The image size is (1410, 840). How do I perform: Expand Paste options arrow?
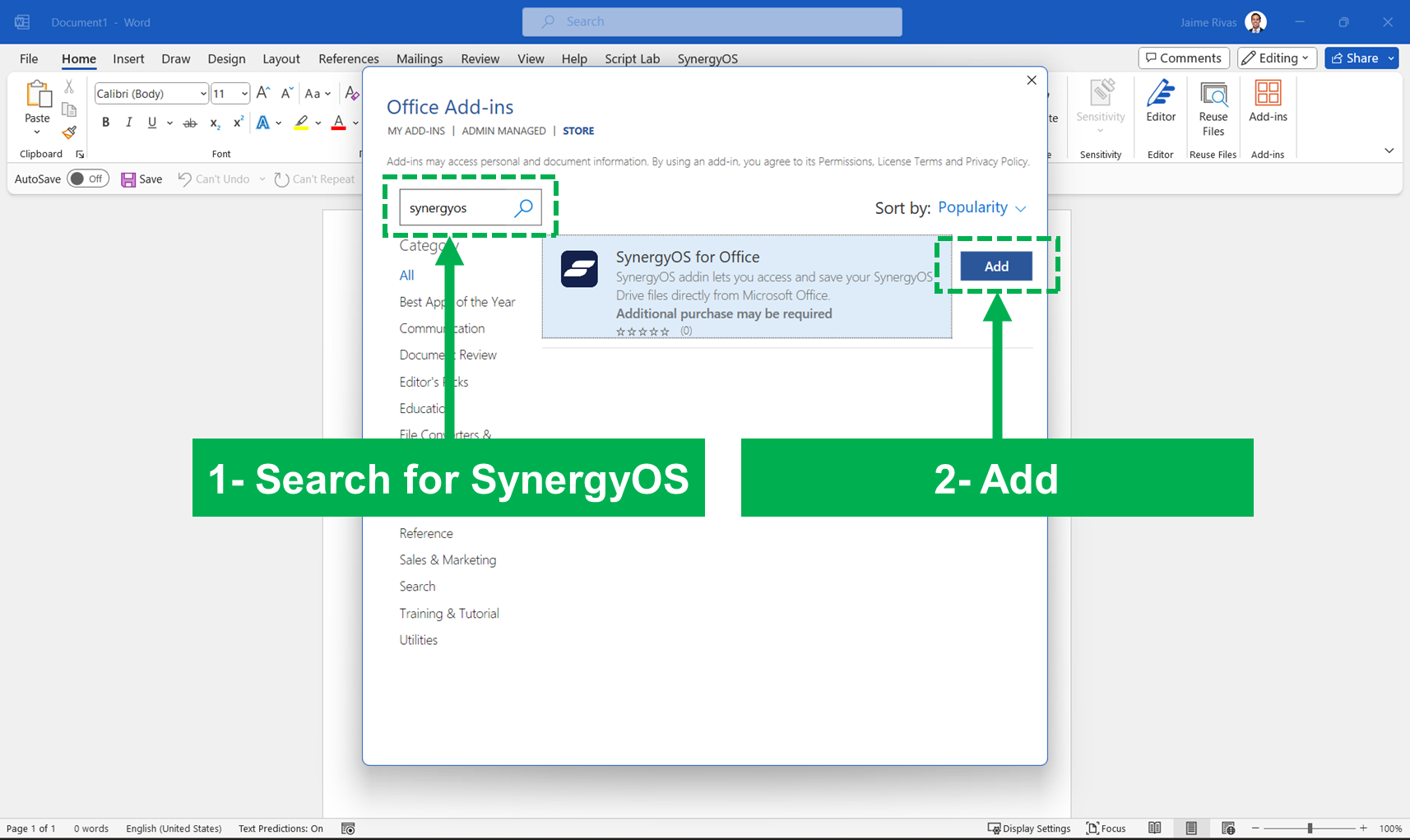pyautogui.click(x=37, y=132)
